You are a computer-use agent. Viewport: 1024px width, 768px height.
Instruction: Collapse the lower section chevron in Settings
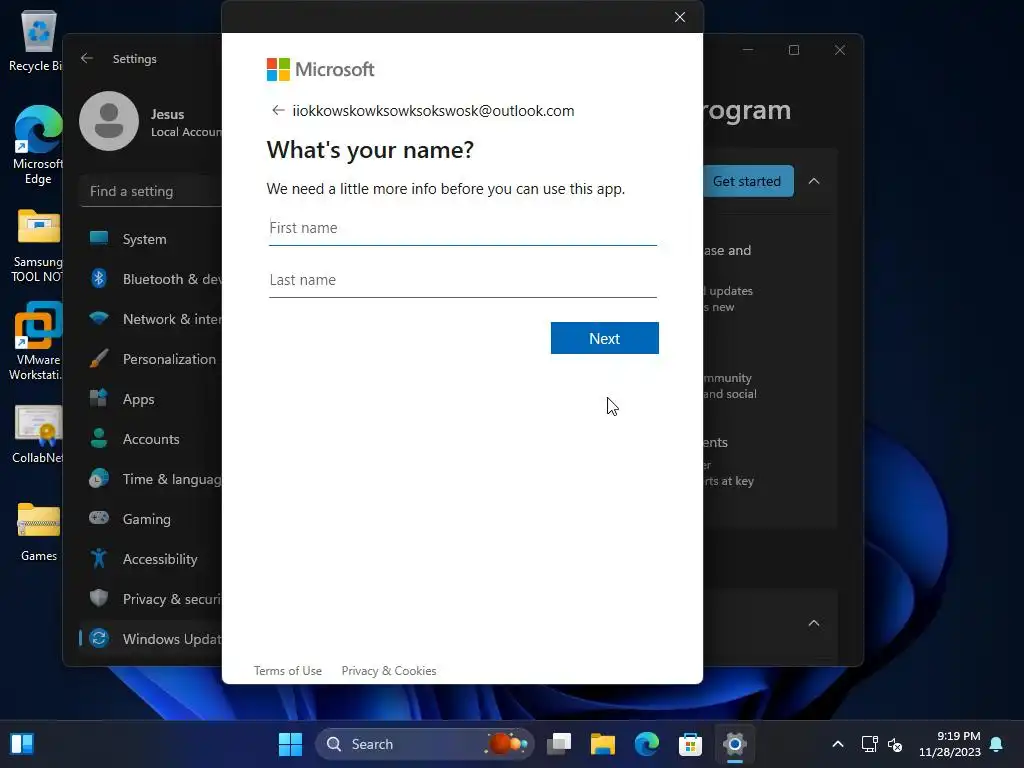pyautogui.click(x=814, y=623)
